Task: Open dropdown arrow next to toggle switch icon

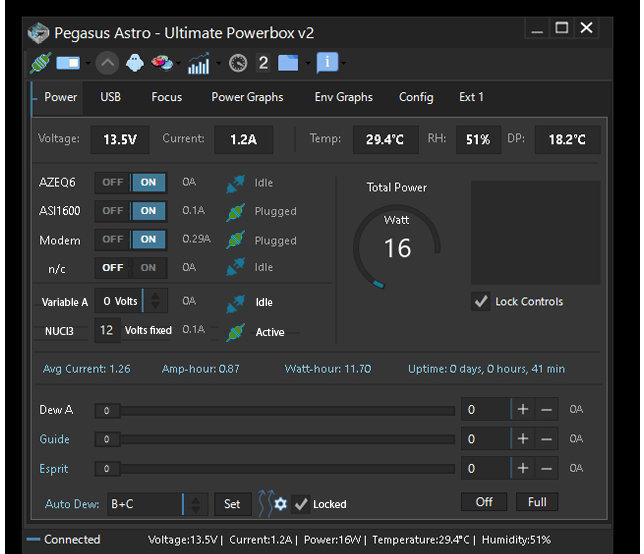Action: click(88, 63)
